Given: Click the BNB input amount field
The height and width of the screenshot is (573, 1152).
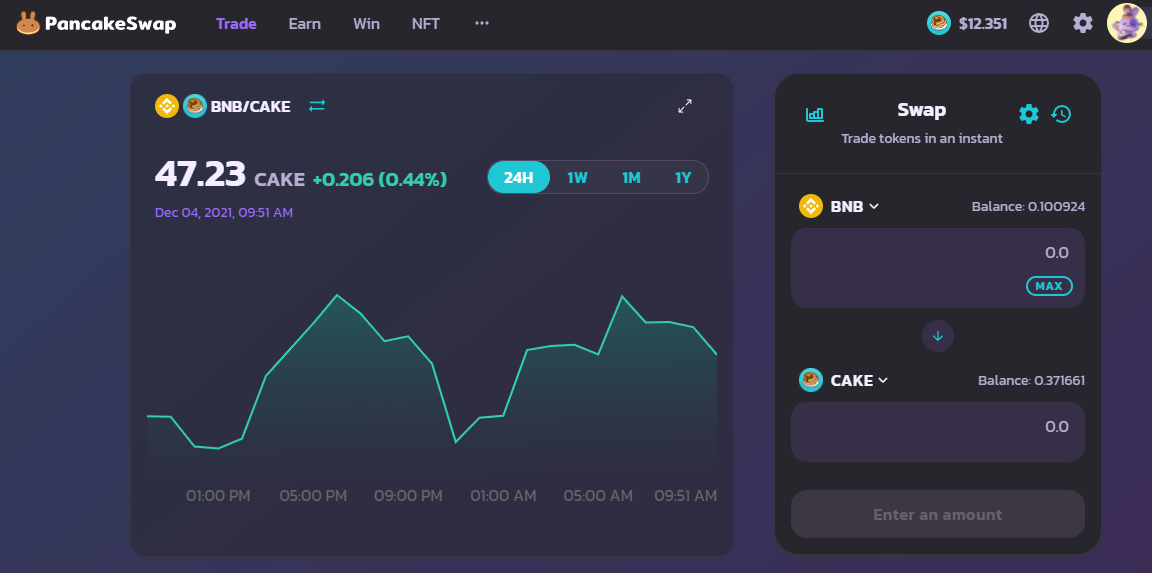Looking at the screenshot, I should point(937,267).
